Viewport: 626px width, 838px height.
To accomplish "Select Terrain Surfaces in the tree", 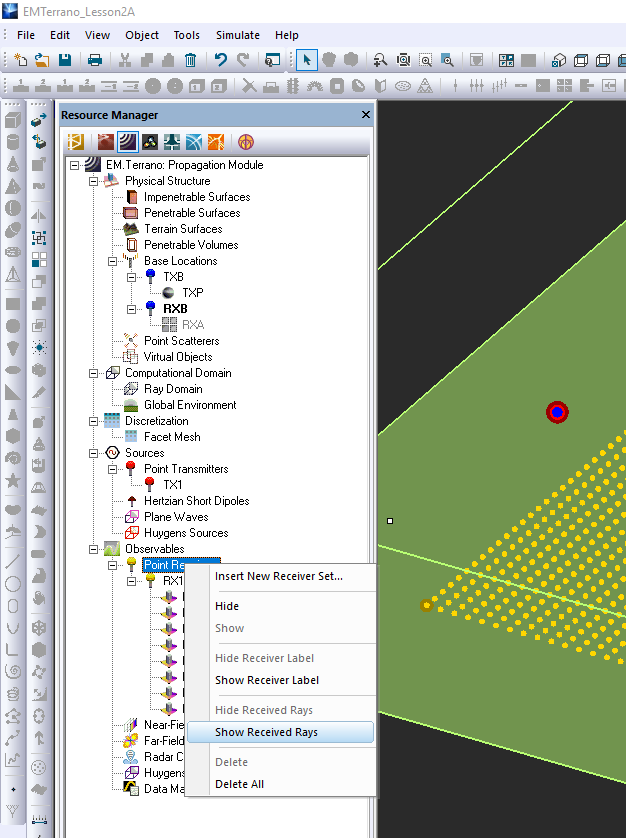I will (182, 229).
